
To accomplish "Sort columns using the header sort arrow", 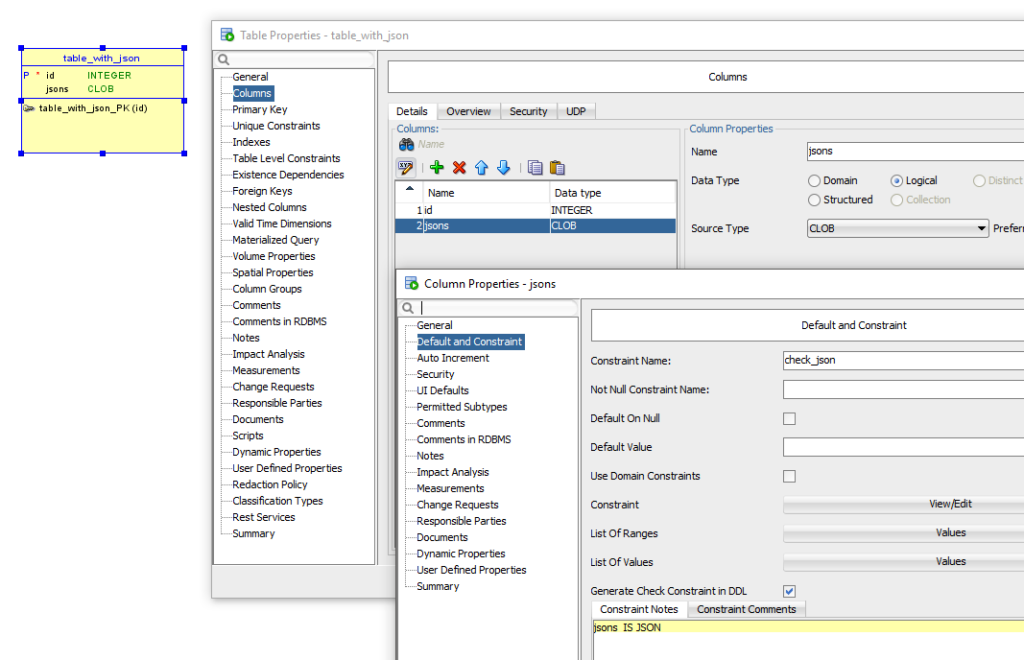I will pos(409,190).
